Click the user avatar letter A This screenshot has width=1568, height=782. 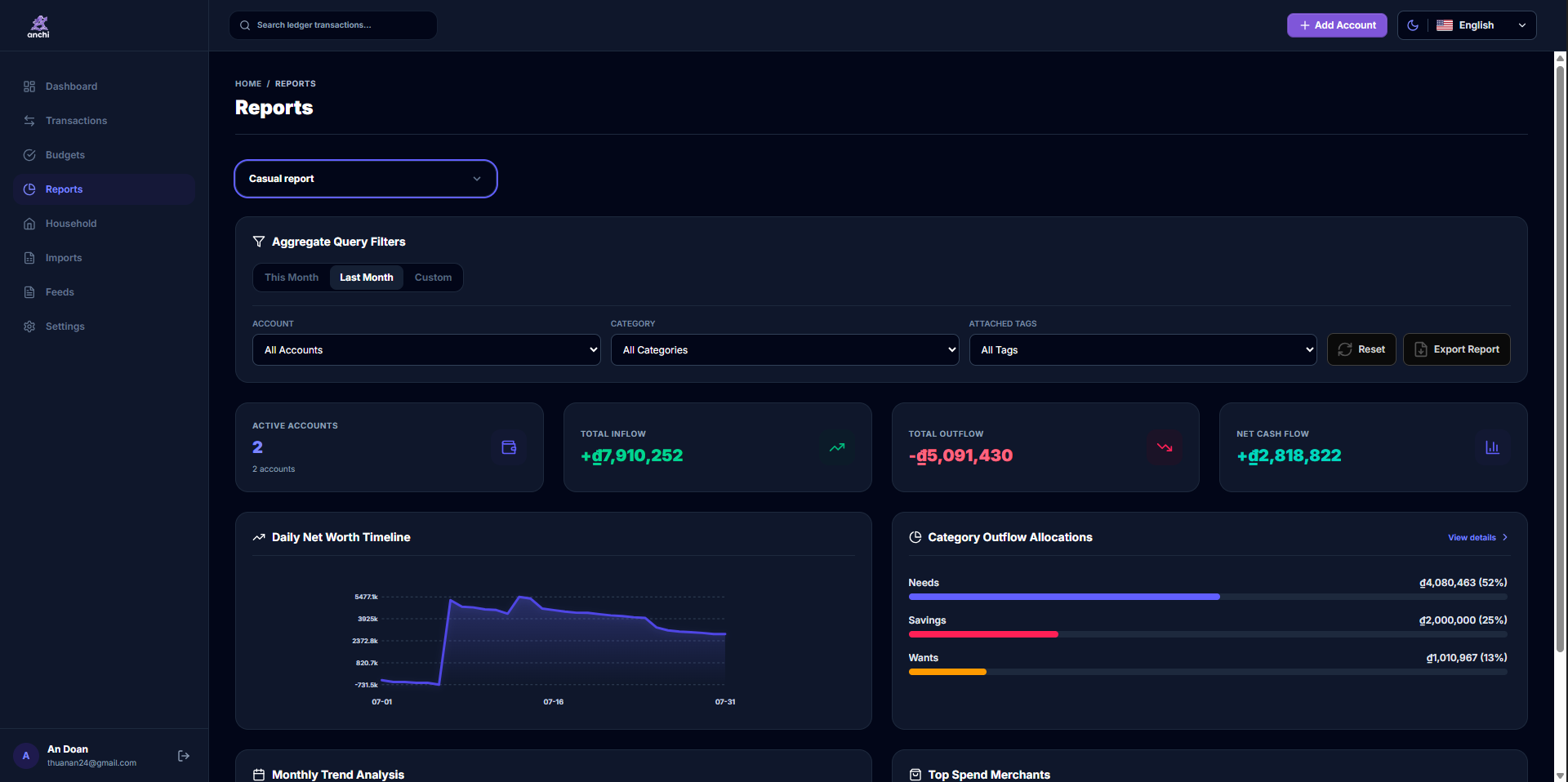coord(26,756)
